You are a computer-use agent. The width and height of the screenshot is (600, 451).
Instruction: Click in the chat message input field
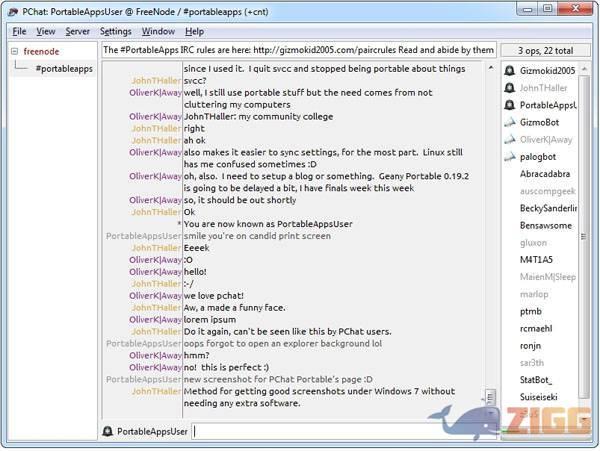coord(340,431)
